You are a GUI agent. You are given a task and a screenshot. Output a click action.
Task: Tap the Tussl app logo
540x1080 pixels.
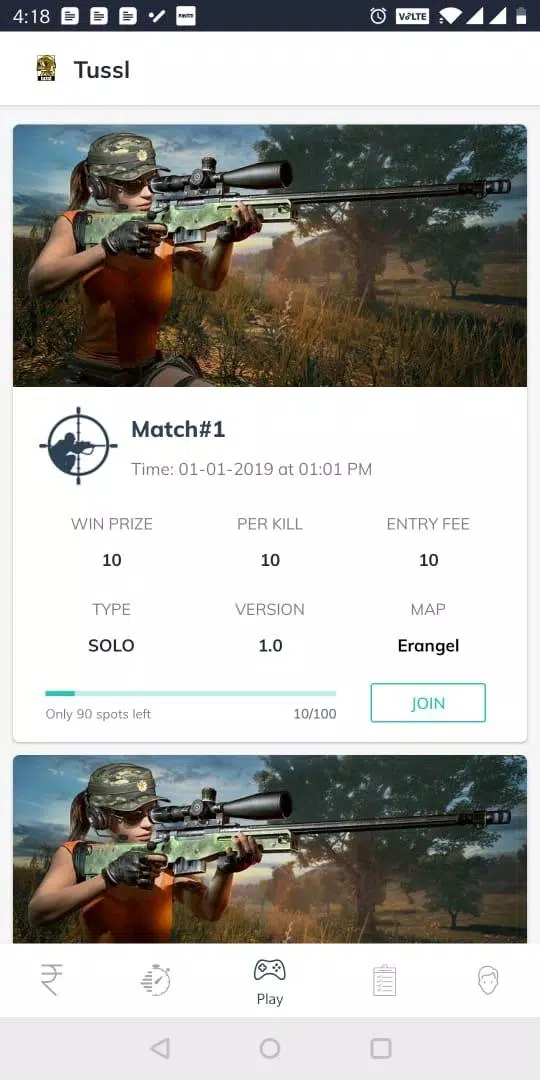point(46,68)
